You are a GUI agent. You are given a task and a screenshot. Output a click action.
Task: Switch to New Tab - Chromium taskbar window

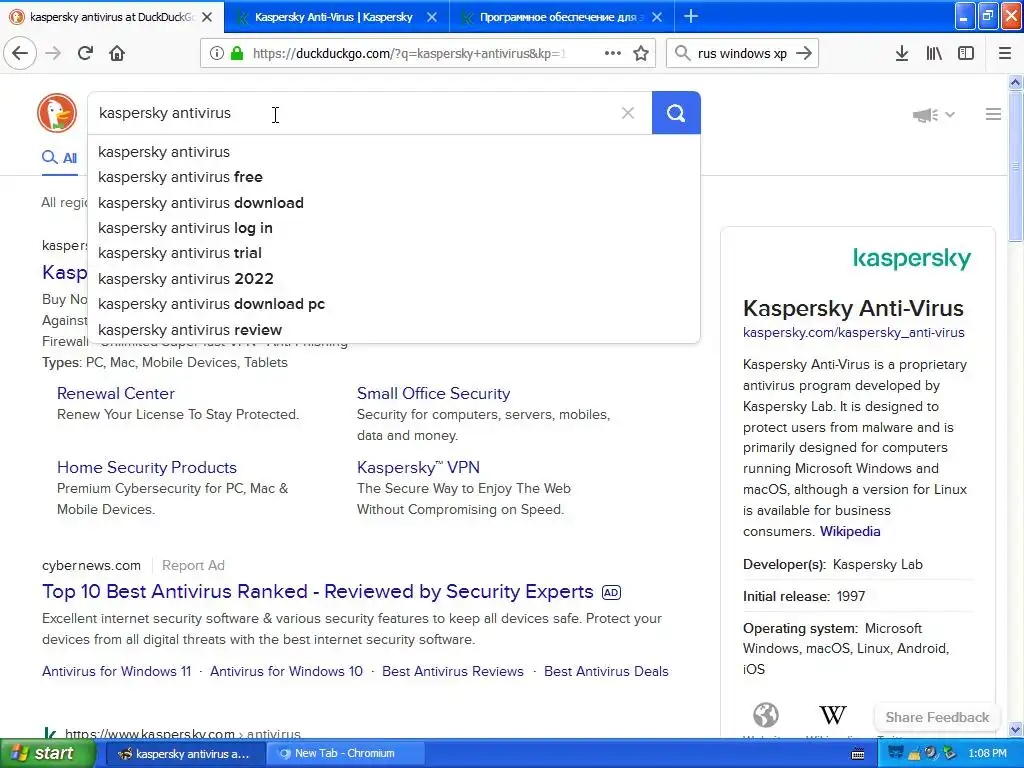tap(344, 753)
